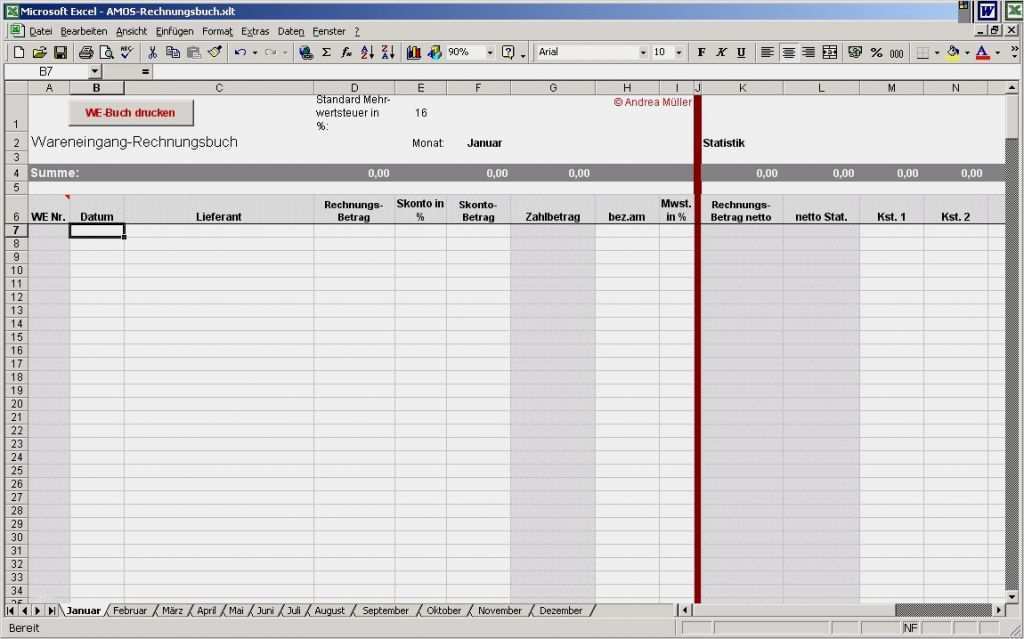Click the Save floppy disk icon
The height and width of the screenshot is (639, 1024).
pos(60,52)
